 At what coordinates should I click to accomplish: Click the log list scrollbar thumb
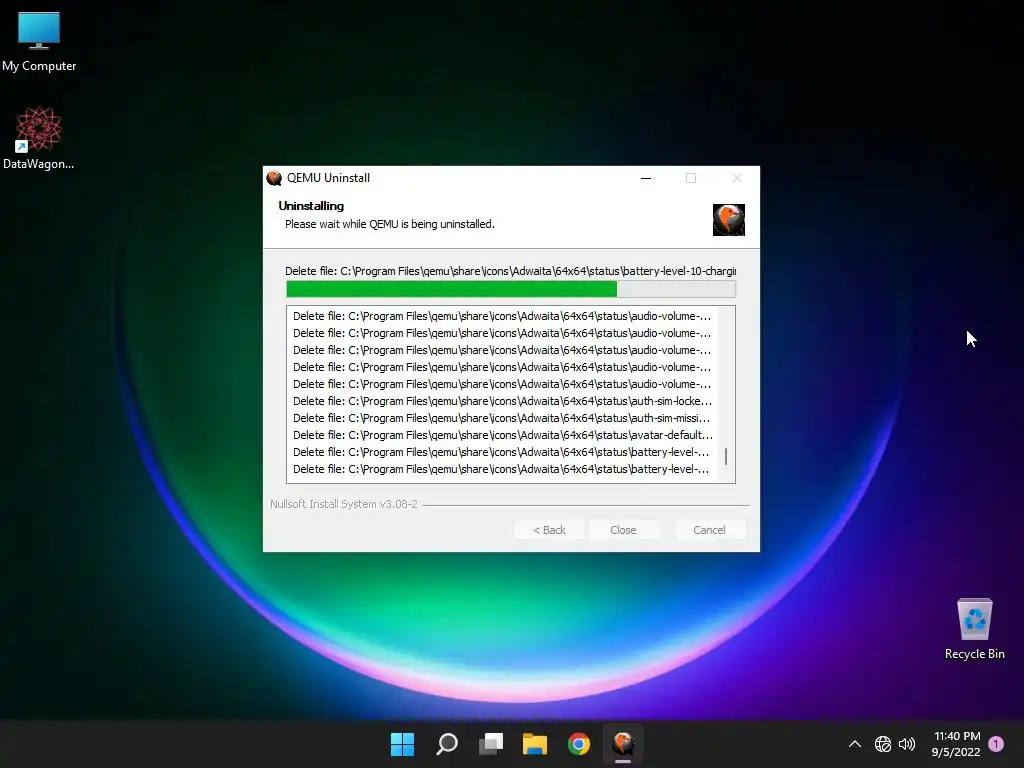tap(726, 456)
